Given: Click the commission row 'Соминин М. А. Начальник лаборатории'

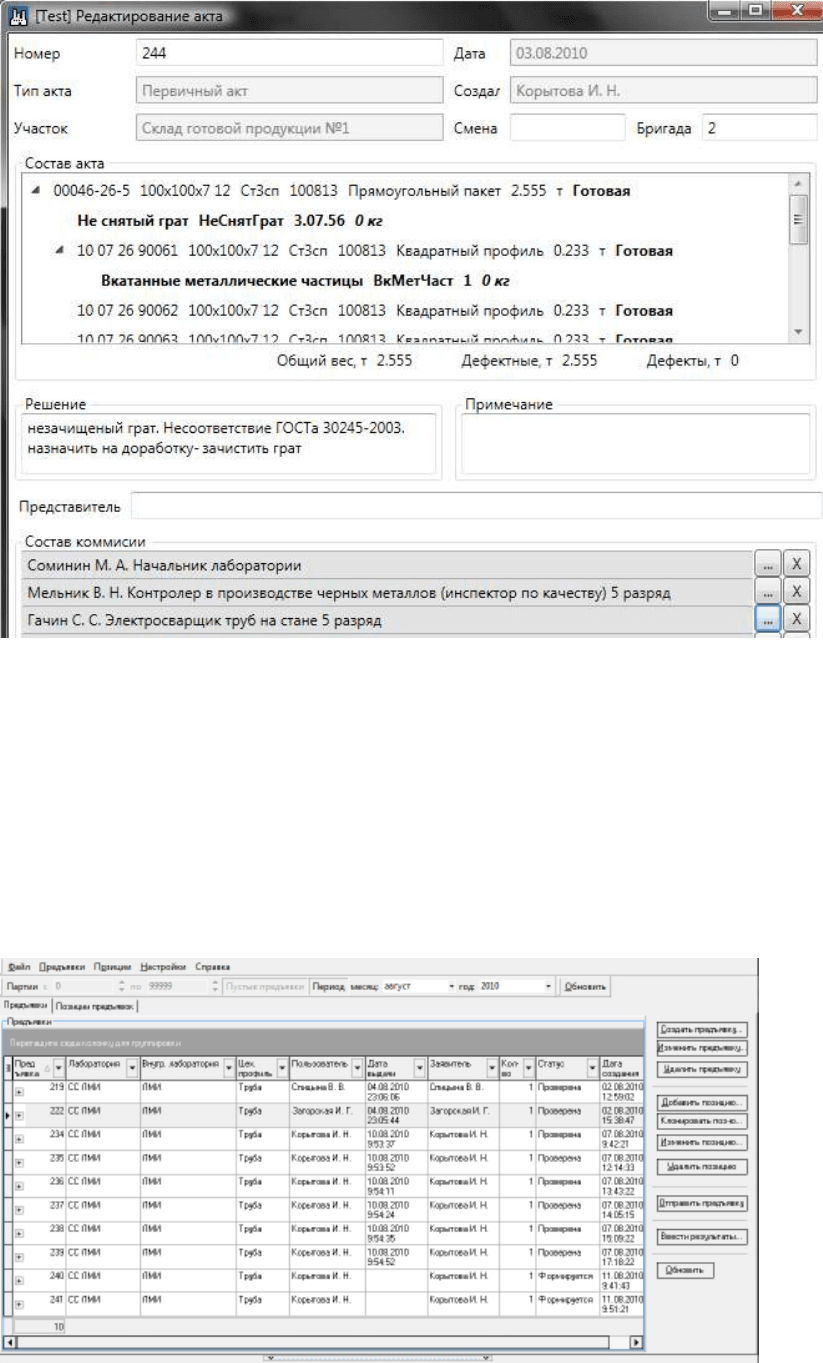Looking at the screenshot, I should [x=385, y=565].
